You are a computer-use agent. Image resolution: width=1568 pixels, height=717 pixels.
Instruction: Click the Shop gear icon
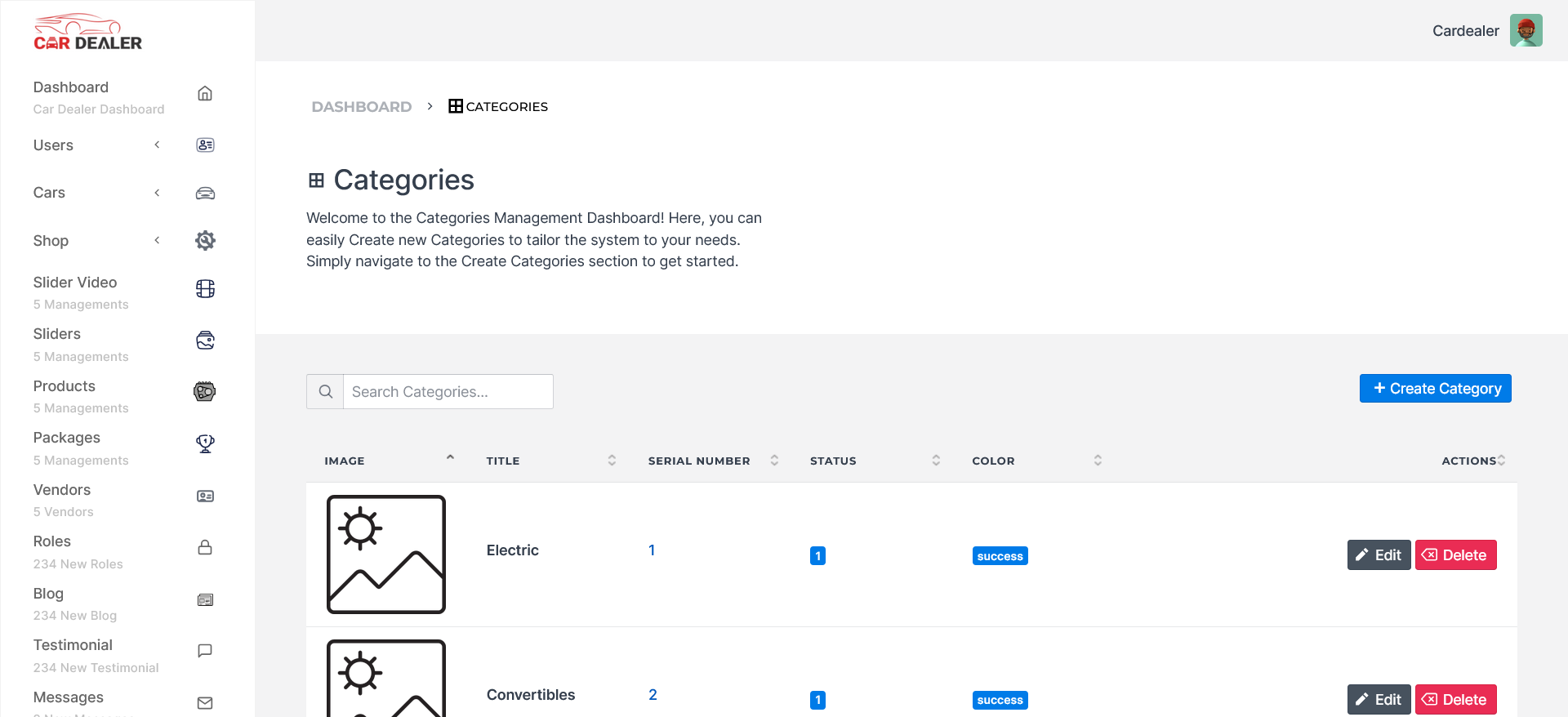[x=205, y=241]
